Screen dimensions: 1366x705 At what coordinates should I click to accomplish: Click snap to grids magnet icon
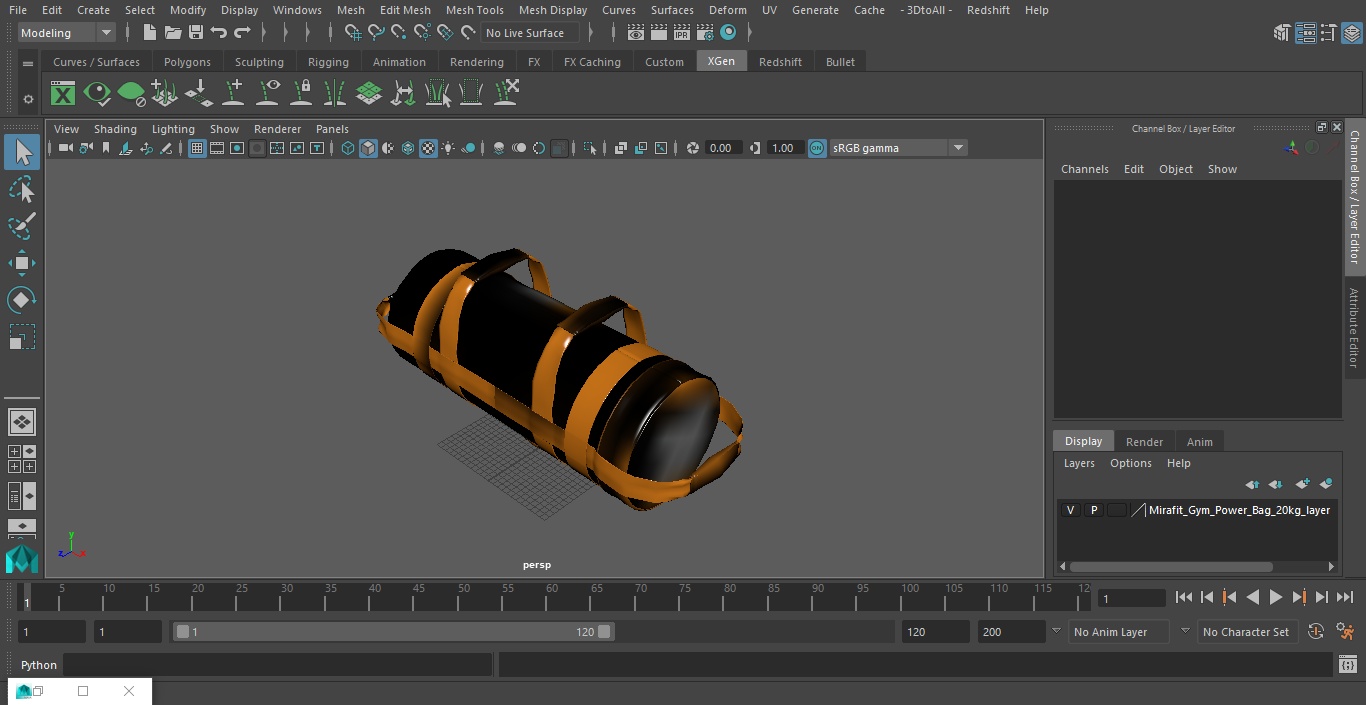(x=352, y=33)
